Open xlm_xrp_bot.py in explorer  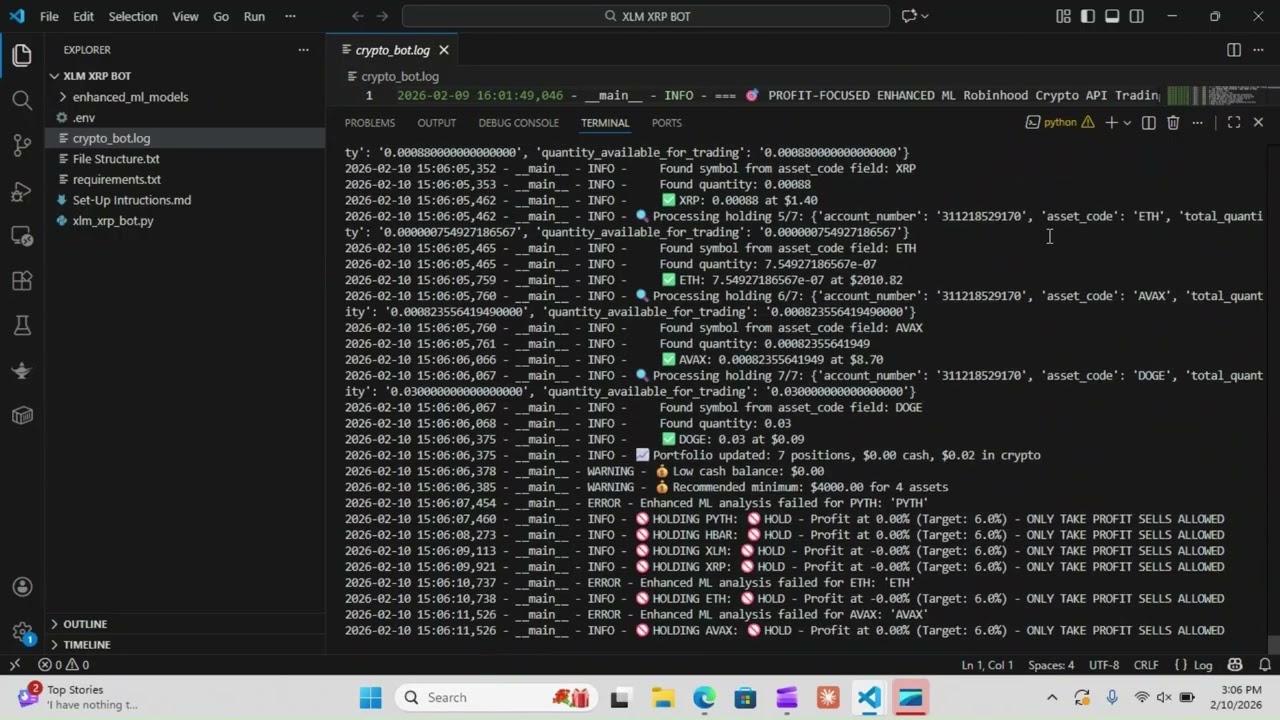click(x=185, y=221)
